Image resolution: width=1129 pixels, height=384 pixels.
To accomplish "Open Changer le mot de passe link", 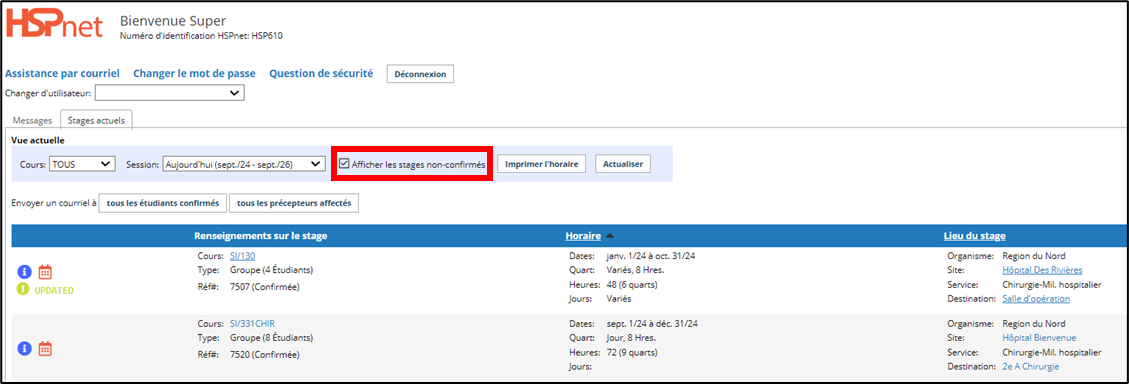I will point(194,73).
